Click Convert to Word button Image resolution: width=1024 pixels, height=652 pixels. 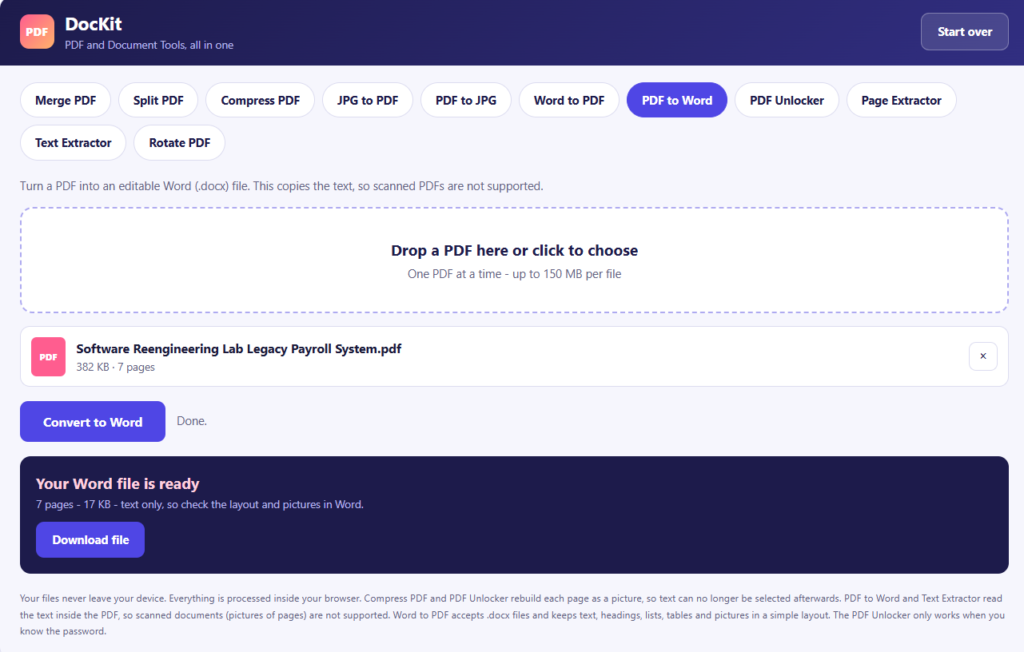pyautogui.click(x=93, y=421)
